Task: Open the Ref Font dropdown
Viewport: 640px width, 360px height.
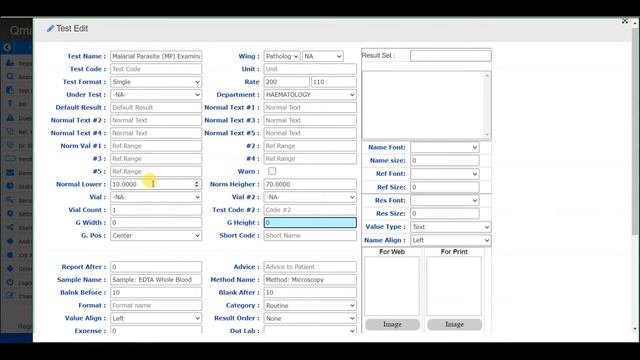Action: tap(444, 174)
